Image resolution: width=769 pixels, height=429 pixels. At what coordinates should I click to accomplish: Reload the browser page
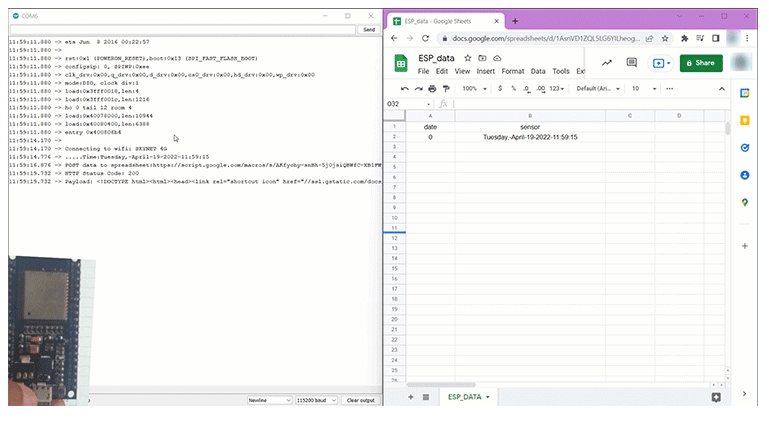click(x=425, y=38)
